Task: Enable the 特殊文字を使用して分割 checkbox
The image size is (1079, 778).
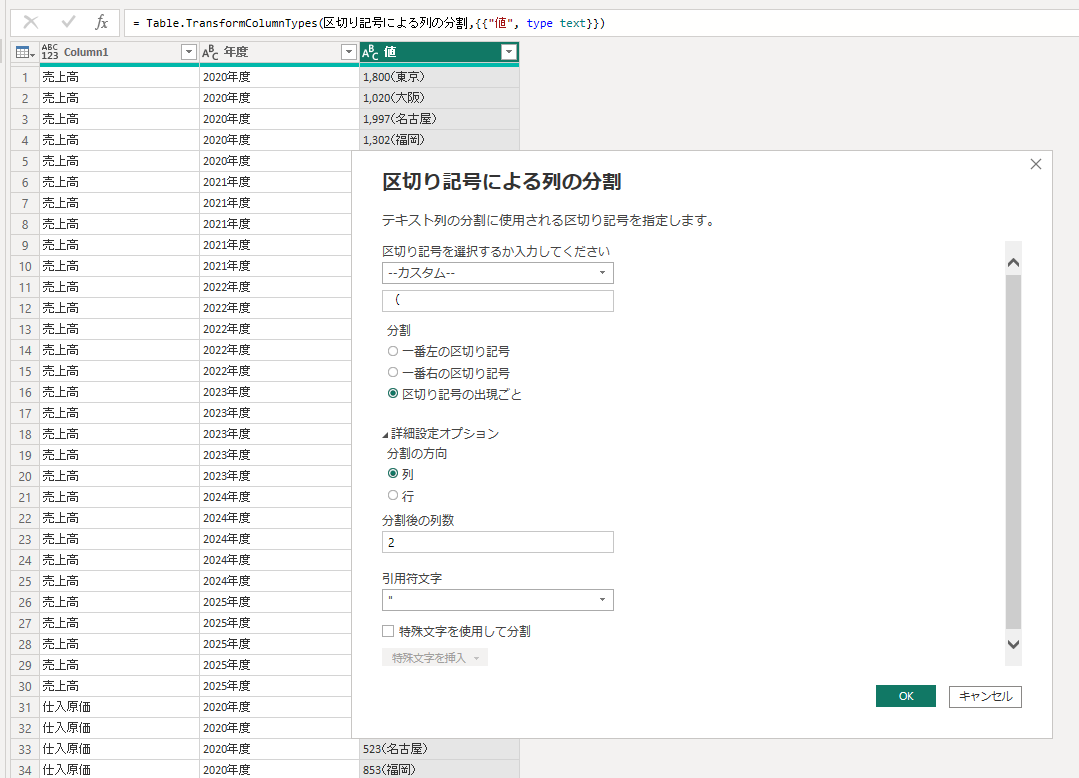Action: pos(389,631)
